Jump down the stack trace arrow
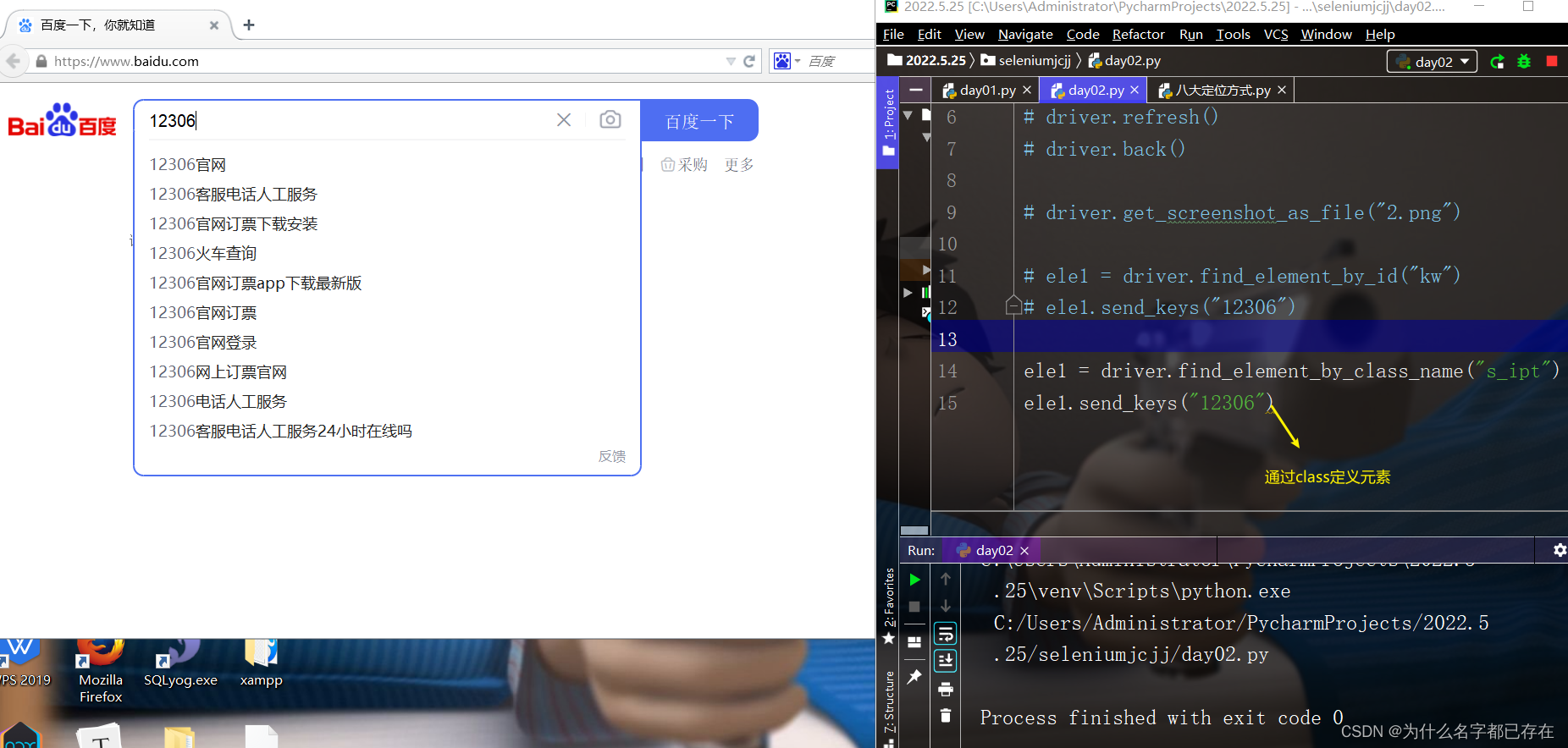 pos(946,607)
